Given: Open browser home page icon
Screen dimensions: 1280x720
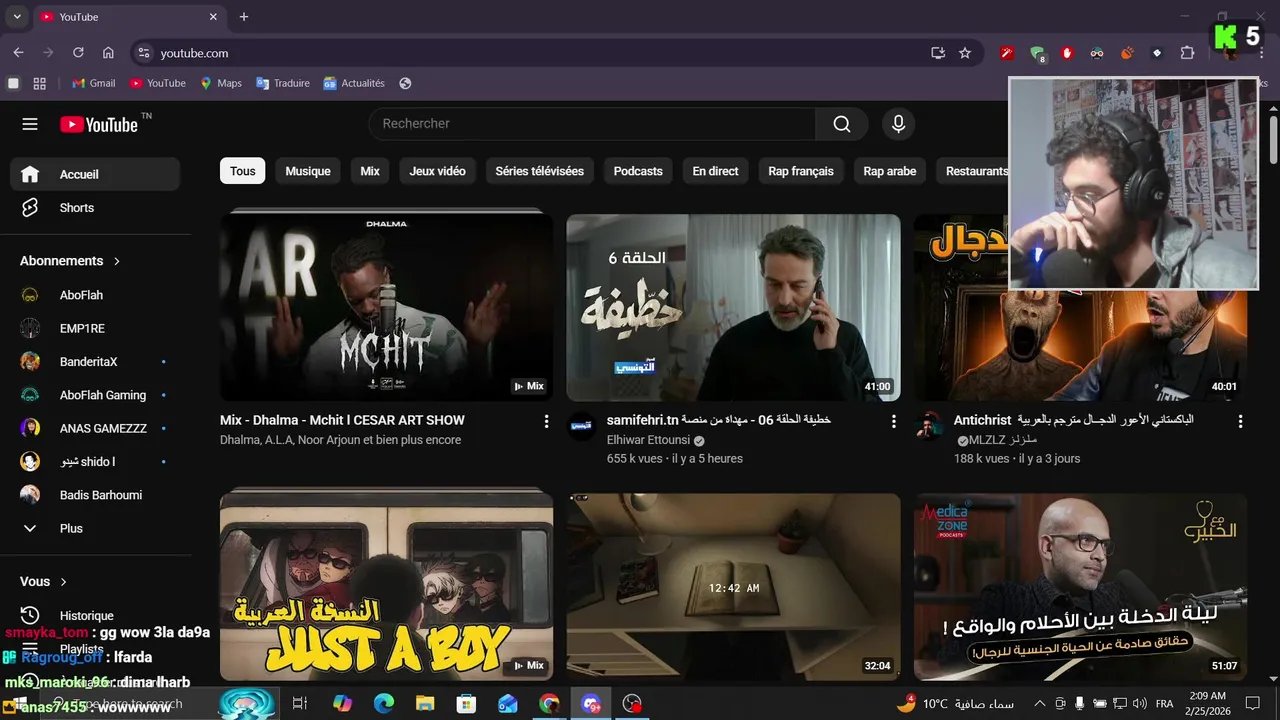Looking at the screenshot, I should click(x=108, y=53).
